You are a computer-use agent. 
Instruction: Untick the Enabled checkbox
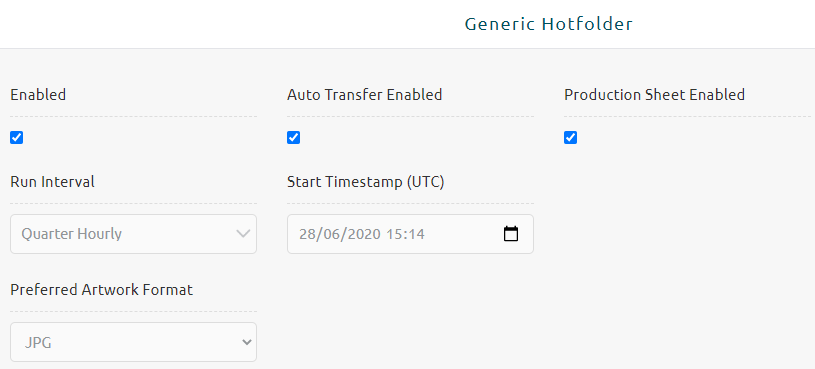click(17, 138)
